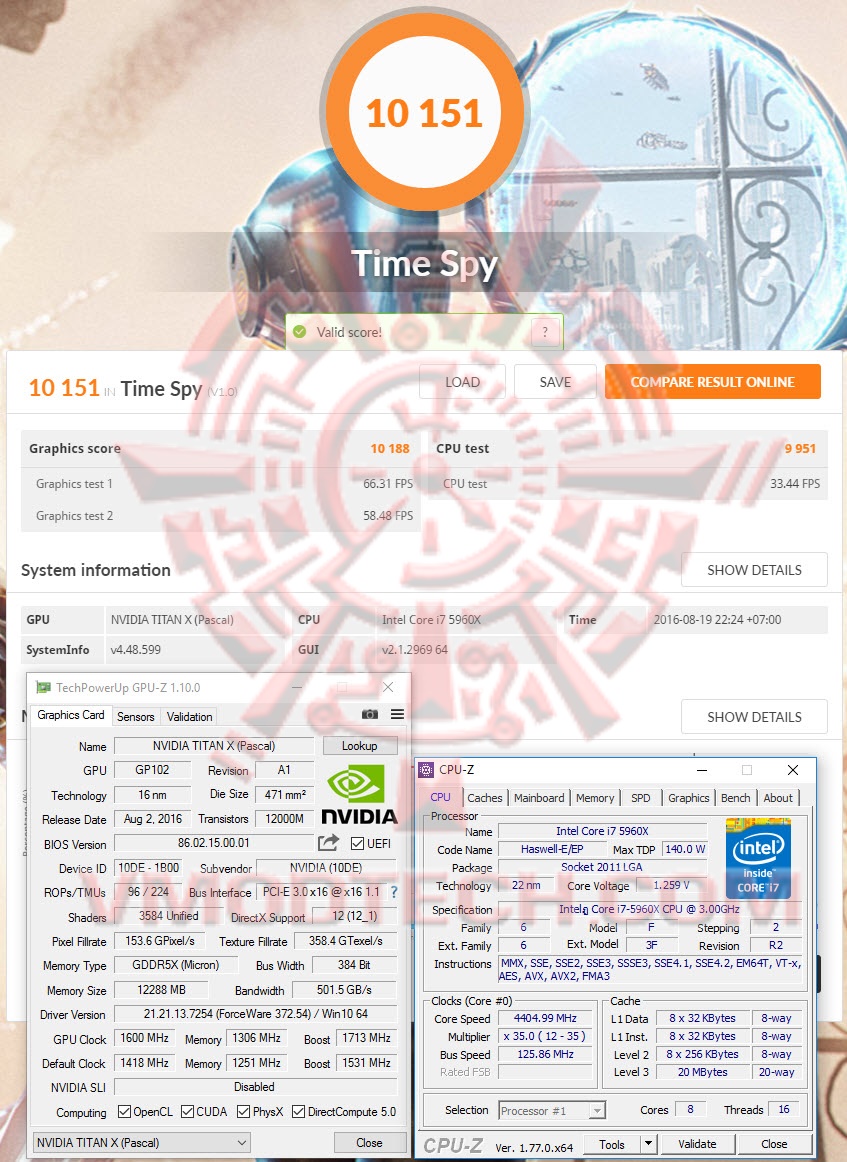Click the CPU test score 9 951

pyautogui.click(x=800, y=448)
